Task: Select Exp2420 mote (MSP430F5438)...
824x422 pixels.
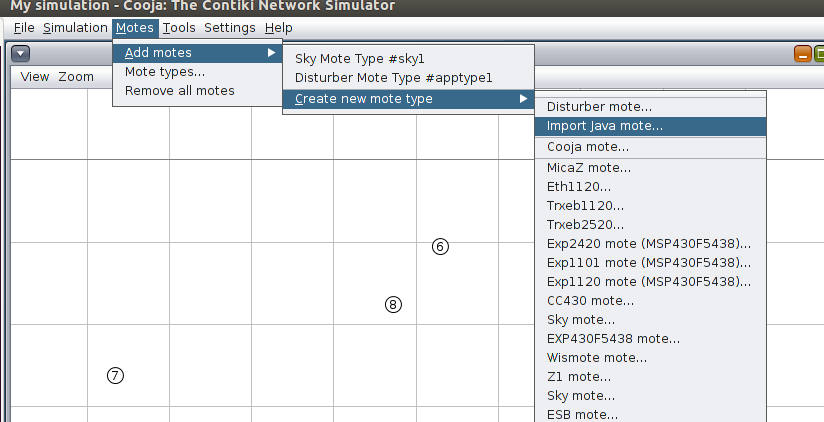Action: [651, 243]
